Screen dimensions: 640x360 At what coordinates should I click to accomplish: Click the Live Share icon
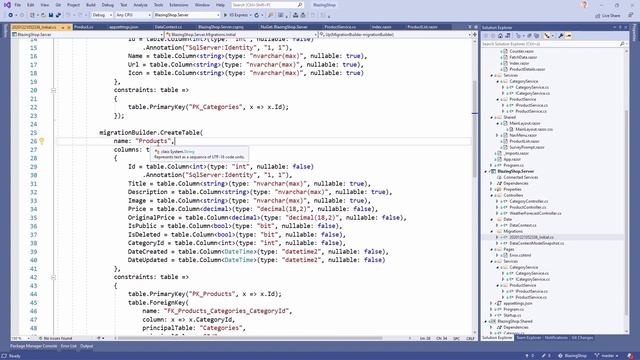(x=608, y=16)
